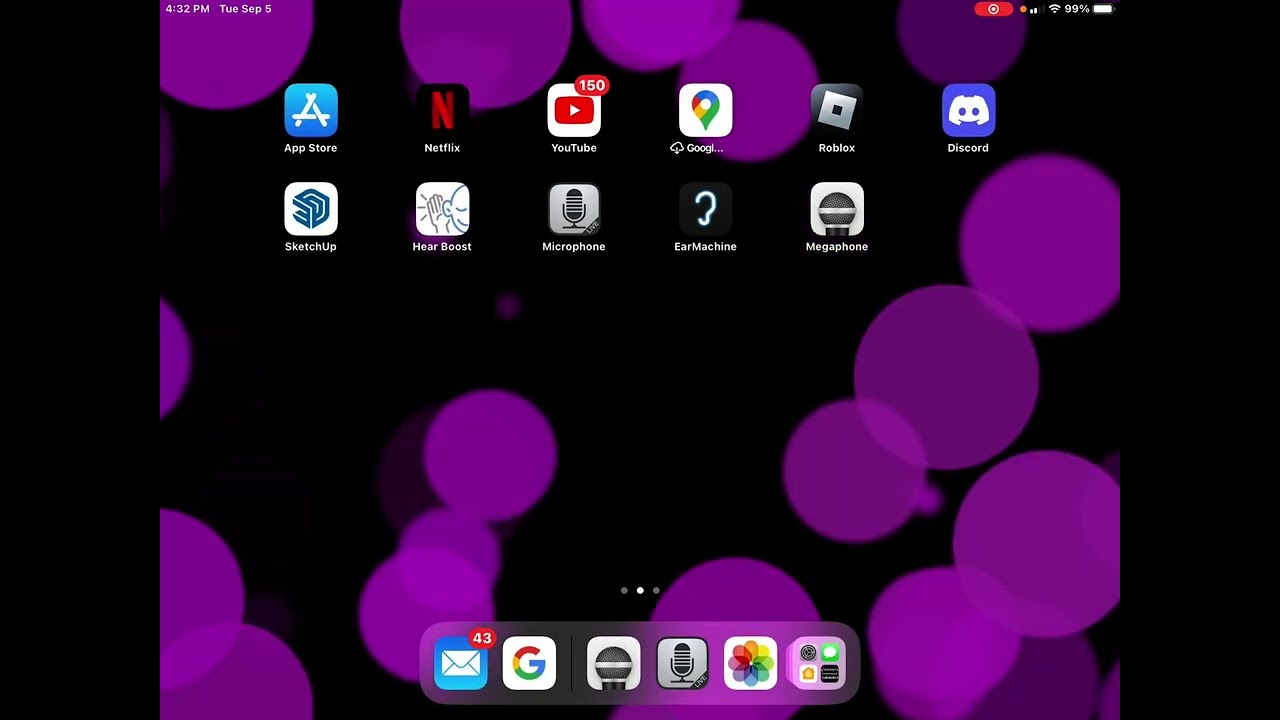The height and width of the screenshot is (720, 1280).
Task: Open the App Store app
Action: tap(311, 110)
